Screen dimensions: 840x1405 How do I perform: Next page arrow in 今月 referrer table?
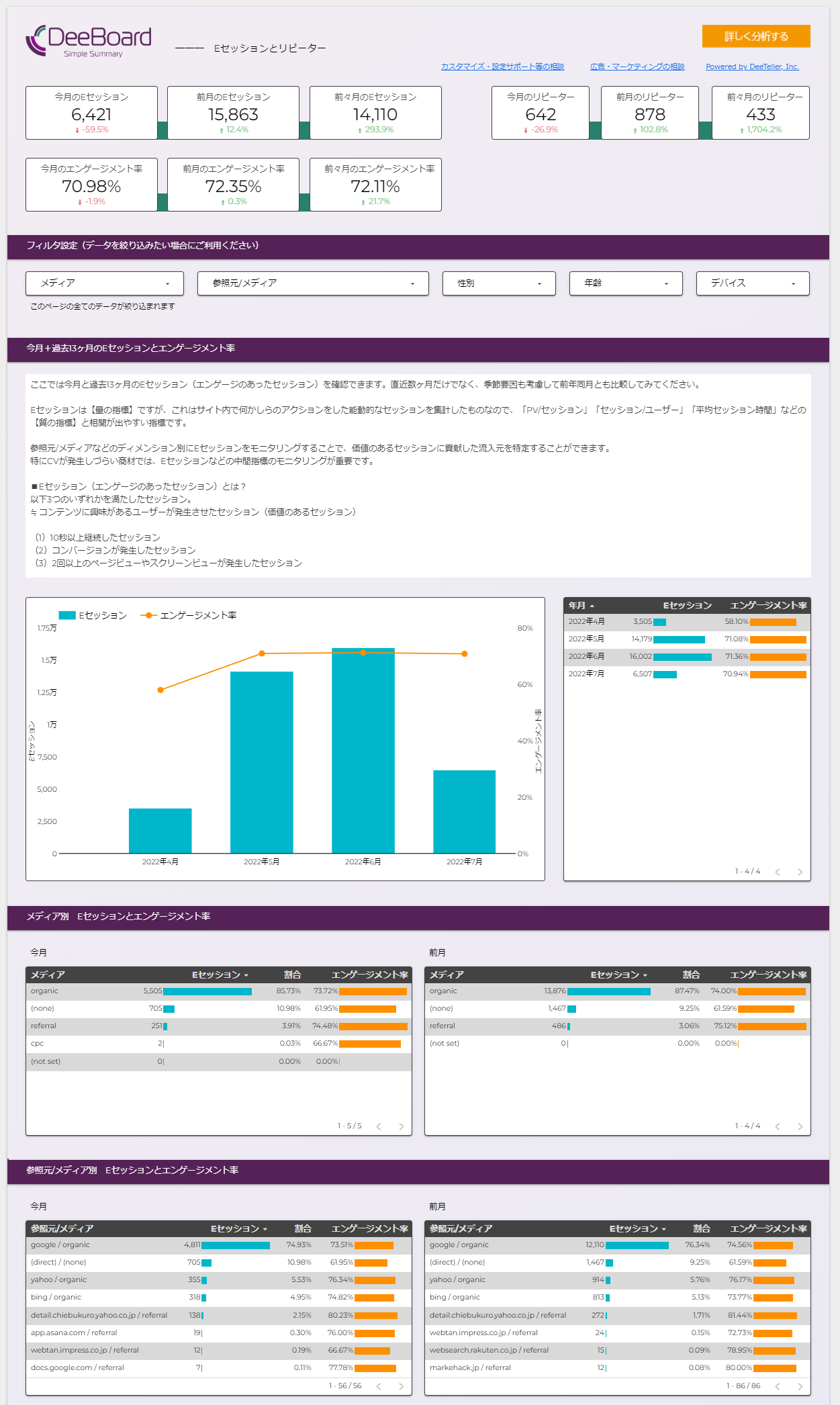point(401,1386)
